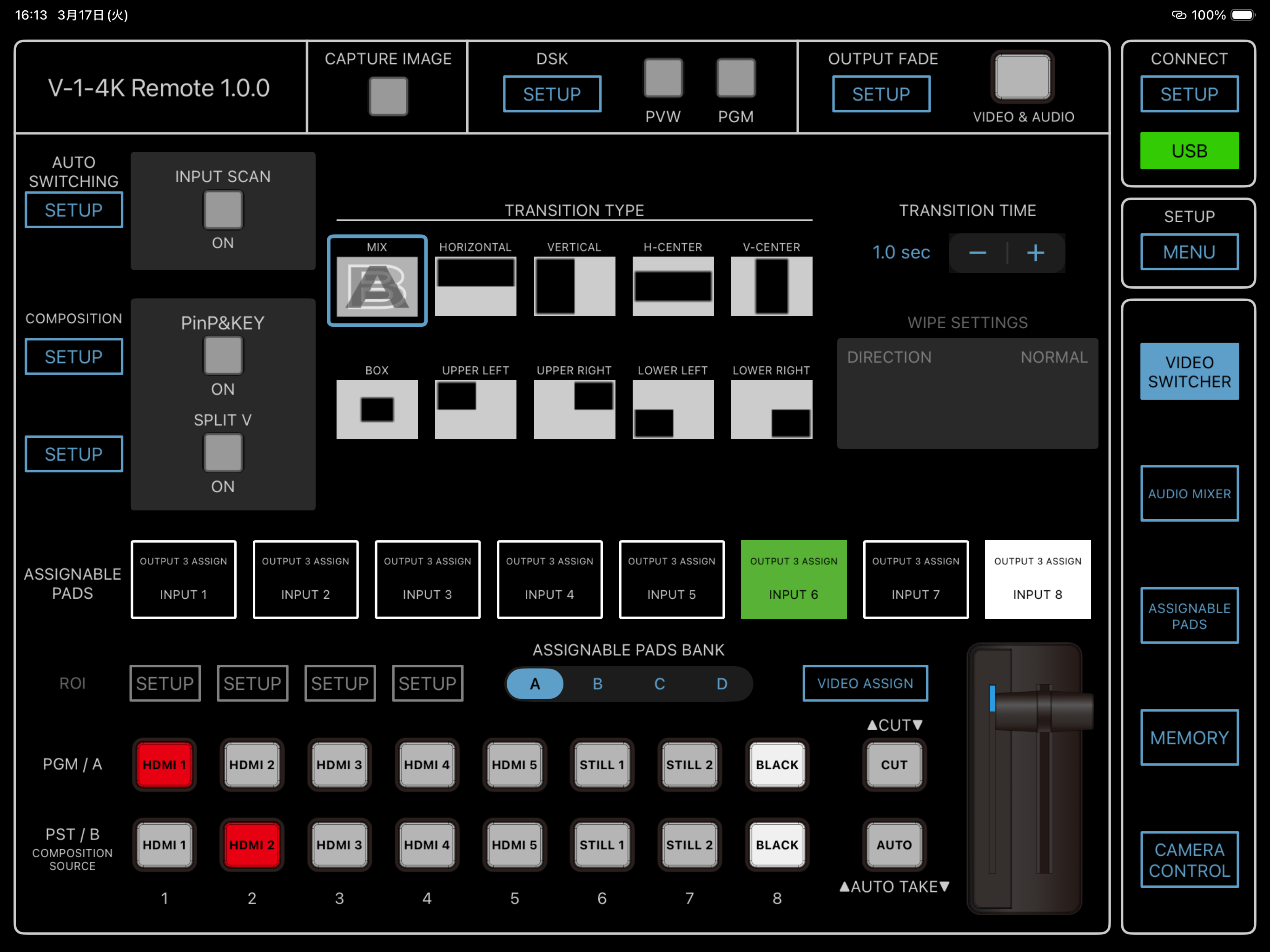The image size is (1270, 952).
Task: Tap OUTPUT 3 ASSIGN INPUT 2 pad
Action: point(305,579)
